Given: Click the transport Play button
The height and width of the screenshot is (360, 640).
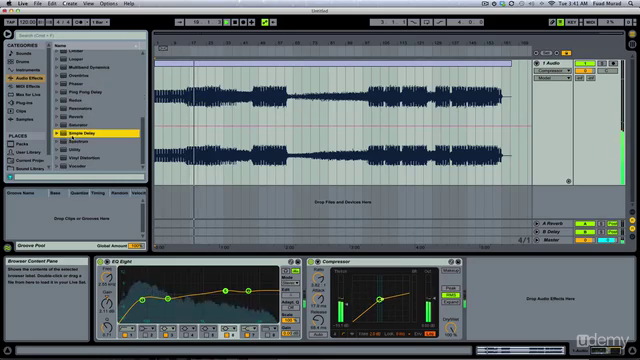Looking at the screenshot, I should (227, 22).
